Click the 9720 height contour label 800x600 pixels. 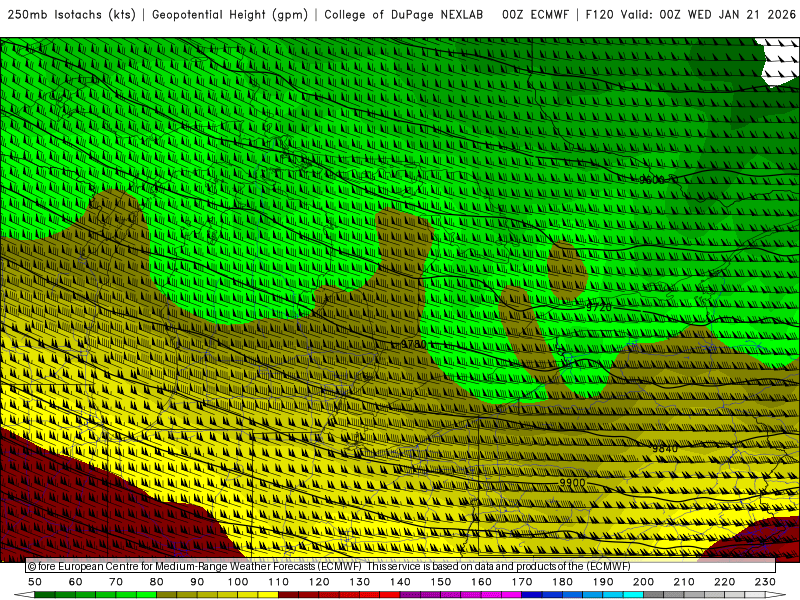coord(598,307)
